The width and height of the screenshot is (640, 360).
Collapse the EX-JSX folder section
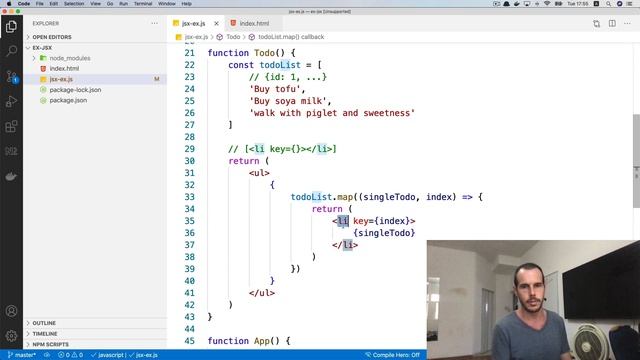coord(95,48)
